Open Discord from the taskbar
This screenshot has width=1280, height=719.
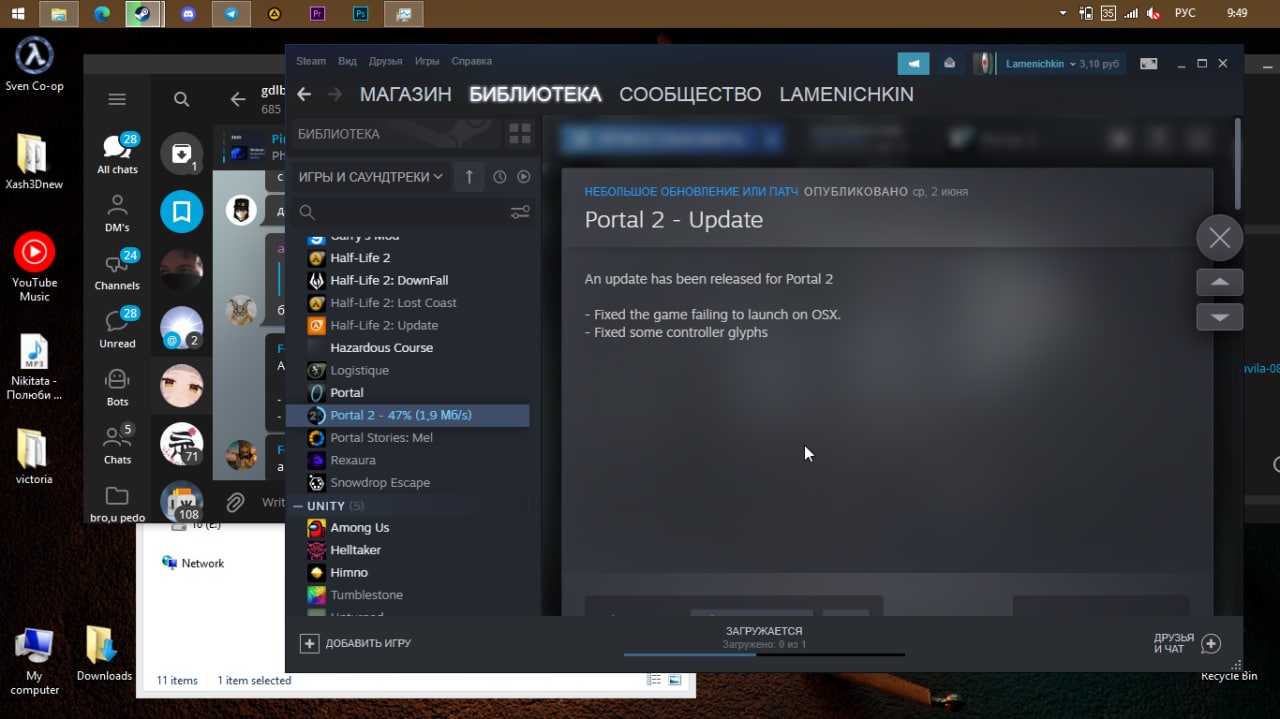point(188,14)
